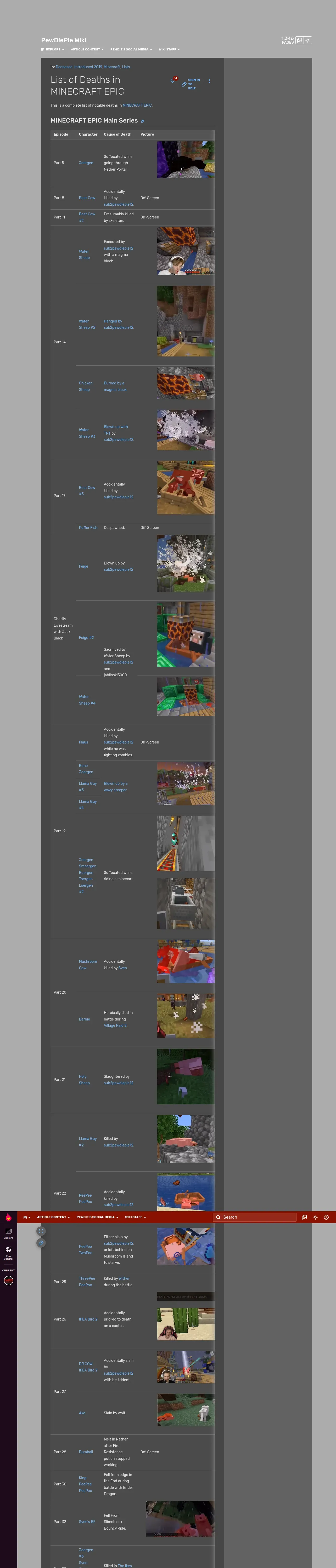
Task: Toggle theme sun icon in sticky bar
Action: 315,1217
